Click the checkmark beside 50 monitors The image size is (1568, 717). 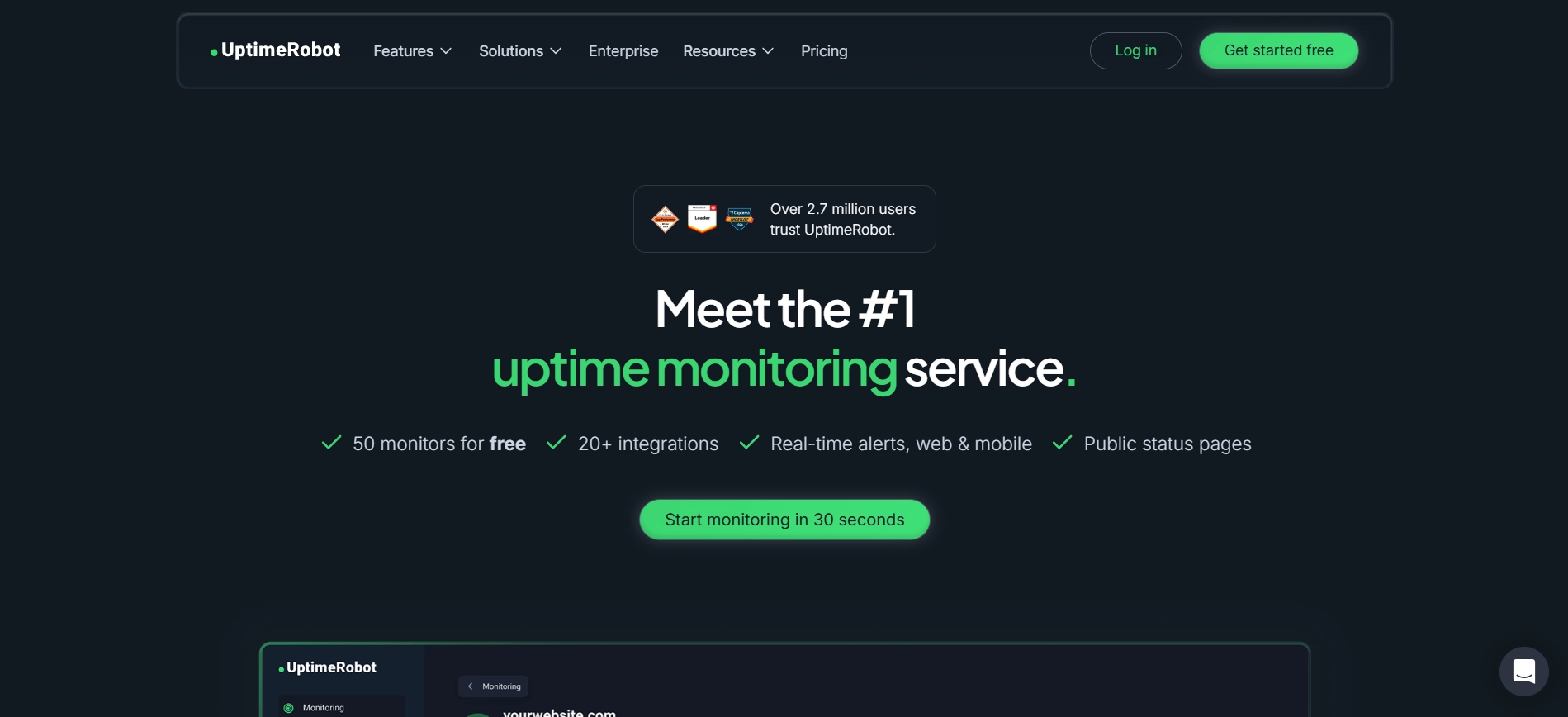click(331, 443)
